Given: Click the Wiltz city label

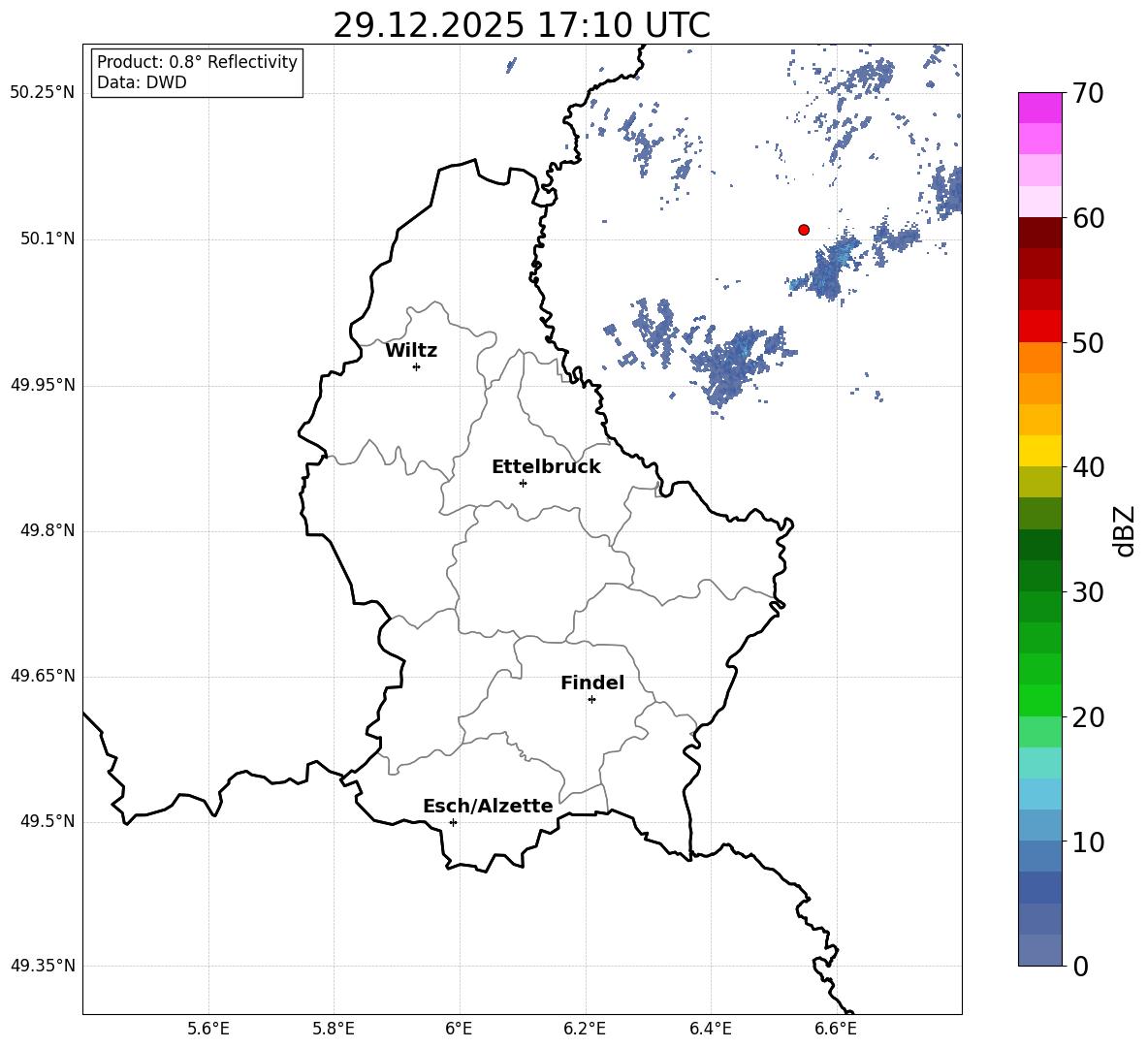Looking at the screenshot, I should (411, 351).
